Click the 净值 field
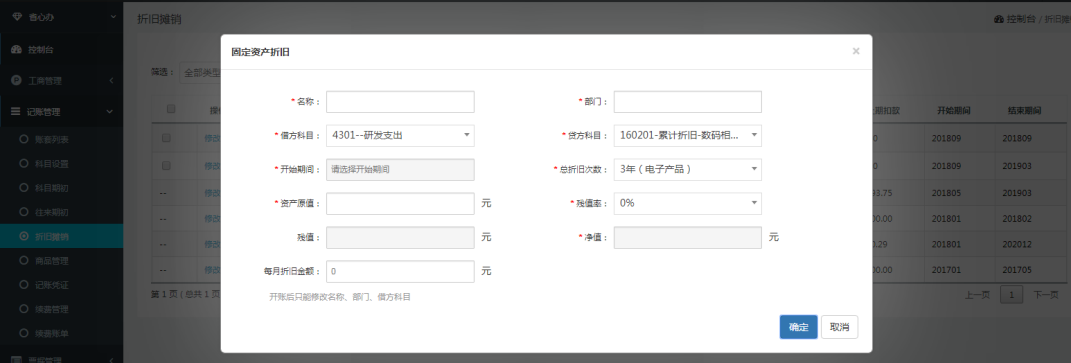 [688, 237]
